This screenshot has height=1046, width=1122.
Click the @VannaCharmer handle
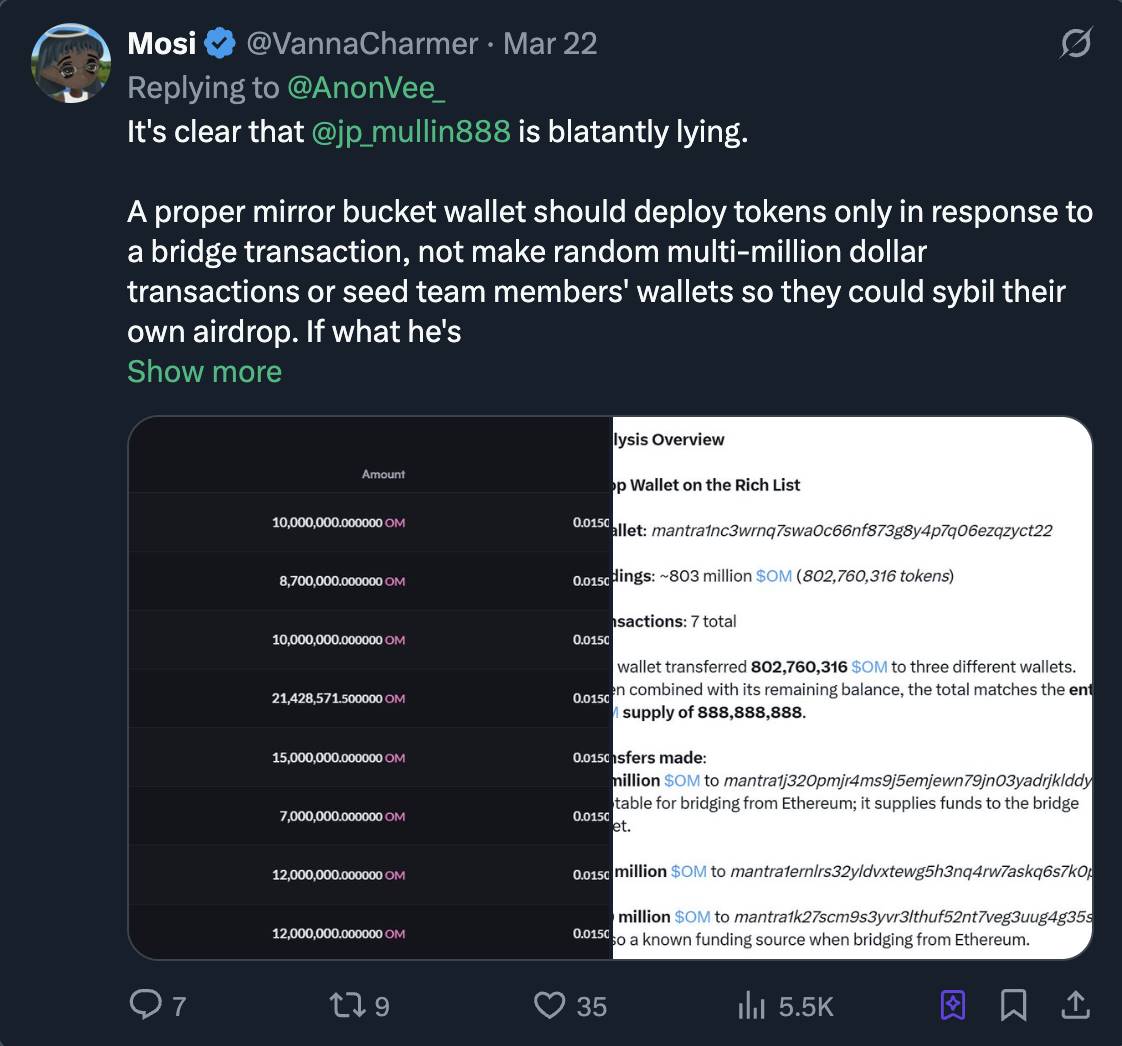point(362,44)
